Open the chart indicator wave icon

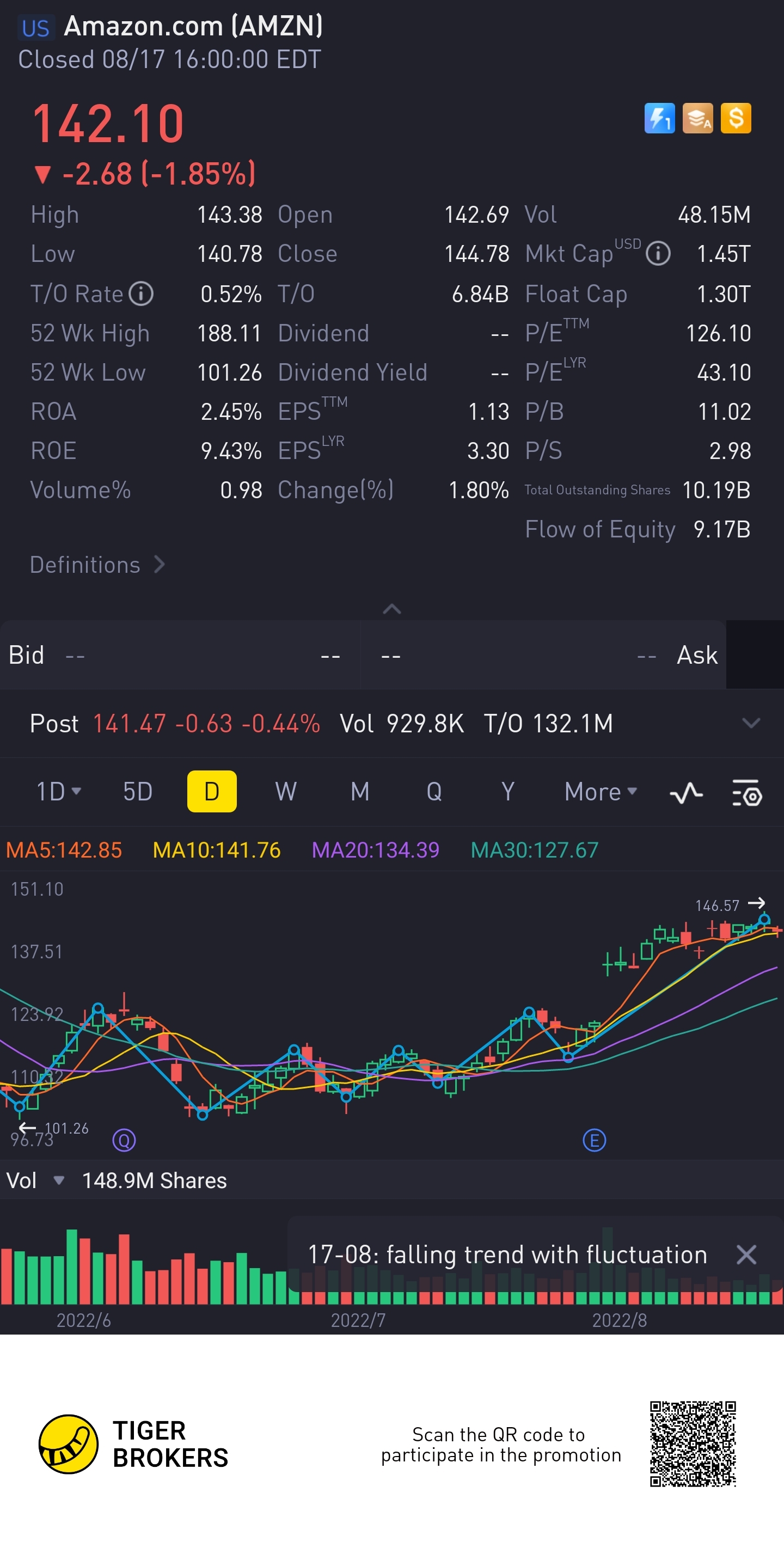click(x=687, y=793)
